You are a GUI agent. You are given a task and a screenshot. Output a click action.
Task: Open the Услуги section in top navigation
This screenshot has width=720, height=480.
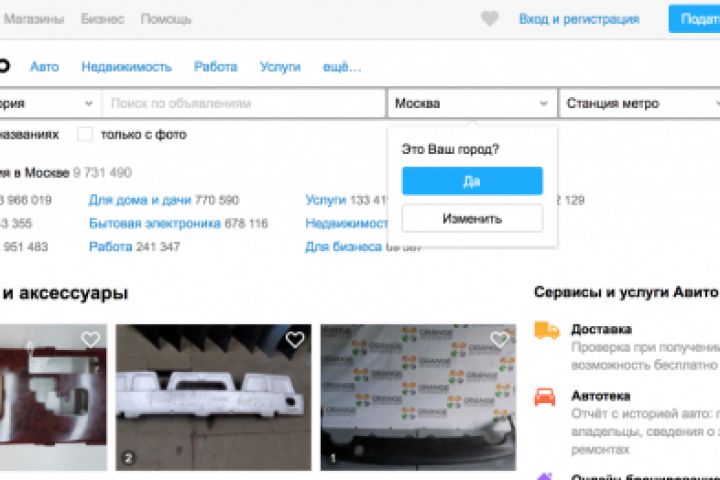click(x=280, y=67)
